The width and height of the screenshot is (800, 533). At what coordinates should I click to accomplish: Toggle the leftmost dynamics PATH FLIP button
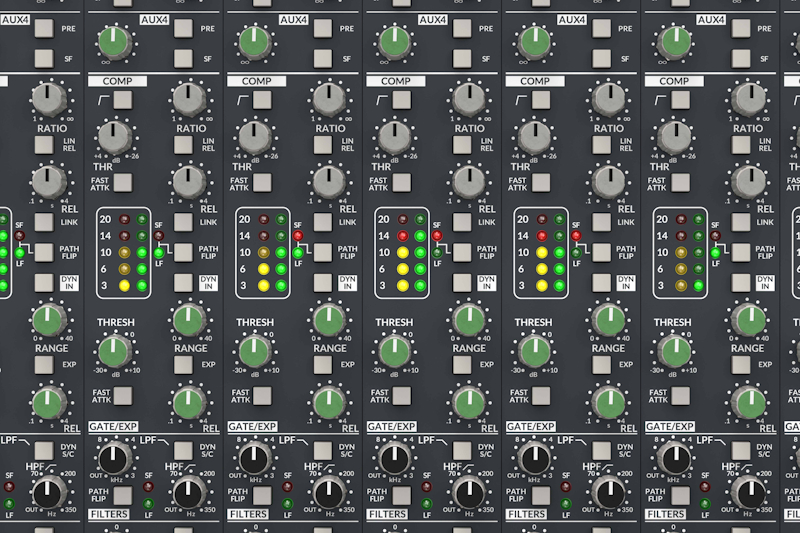(x=45, y=250)
